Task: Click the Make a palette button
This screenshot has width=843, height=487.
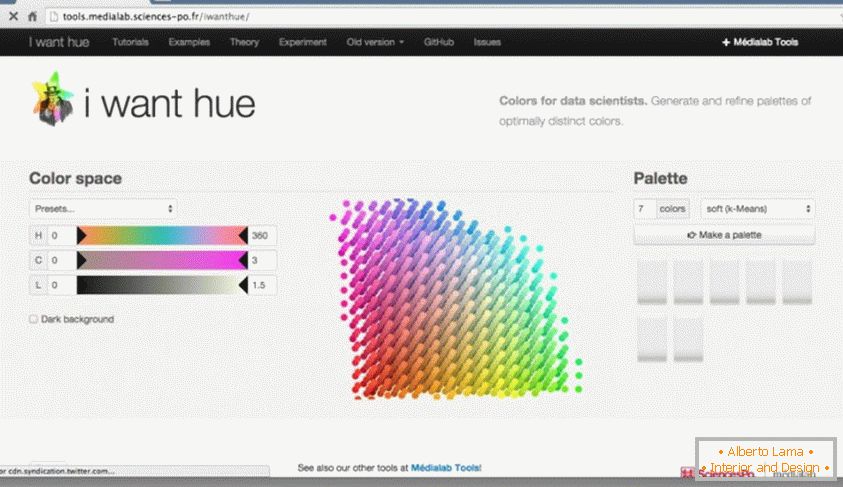Action: [x=724, y=235]
